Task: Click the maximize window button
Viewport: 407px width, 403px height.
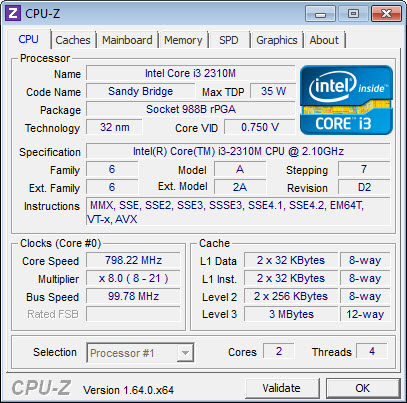Action: (x=353, y=14)
